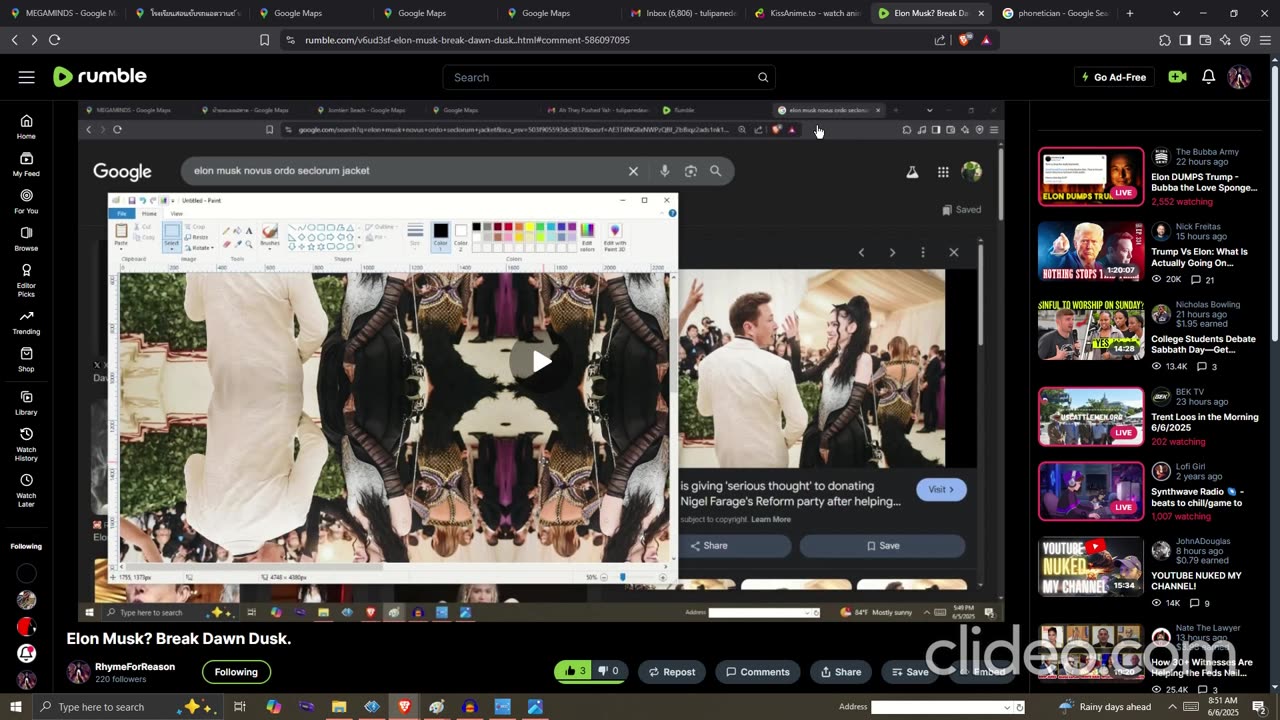Open Library in the Rumble sidebar

[x=26, y=403]
